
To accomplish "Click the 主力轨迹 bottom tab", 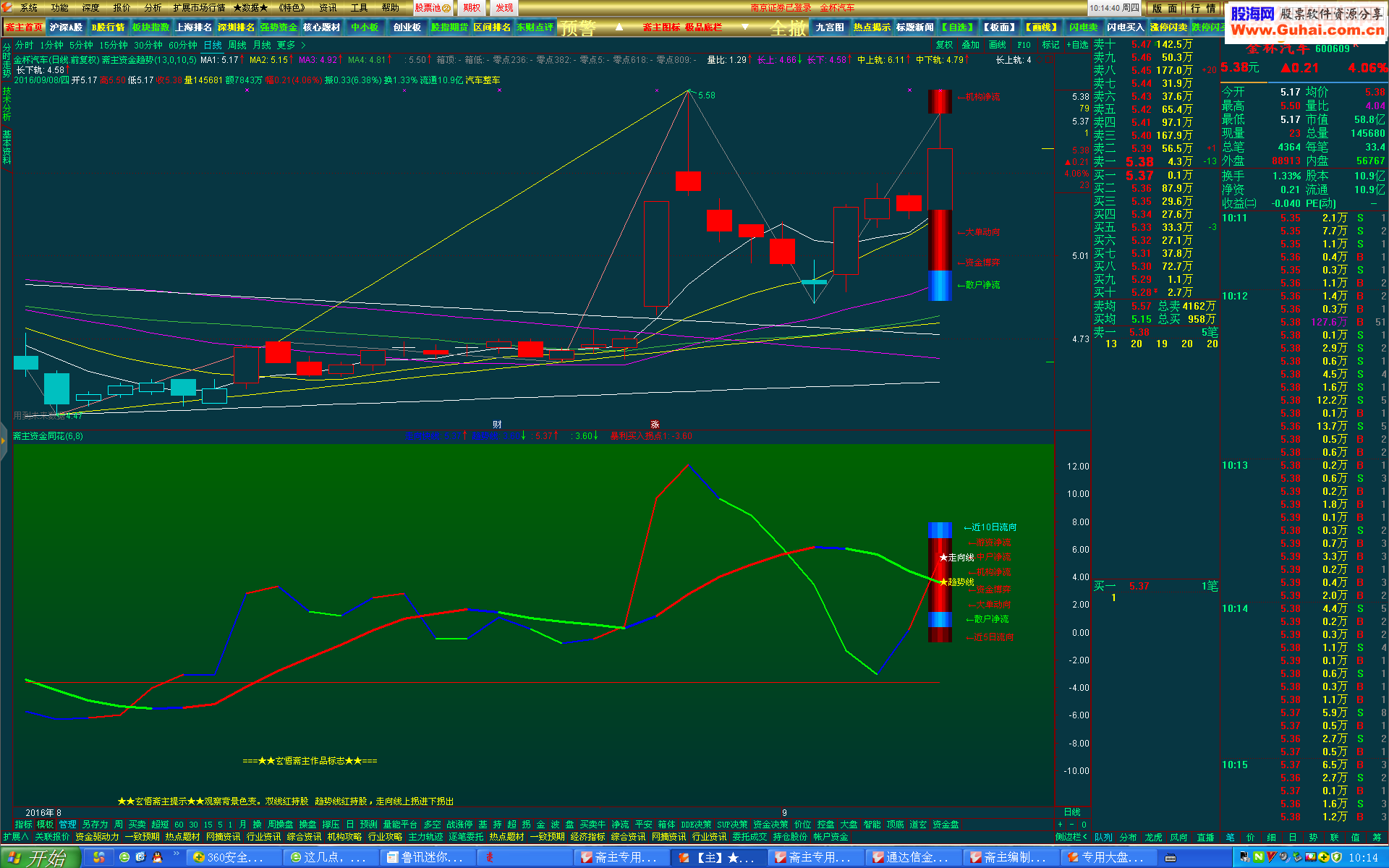I will coord(425,837).
